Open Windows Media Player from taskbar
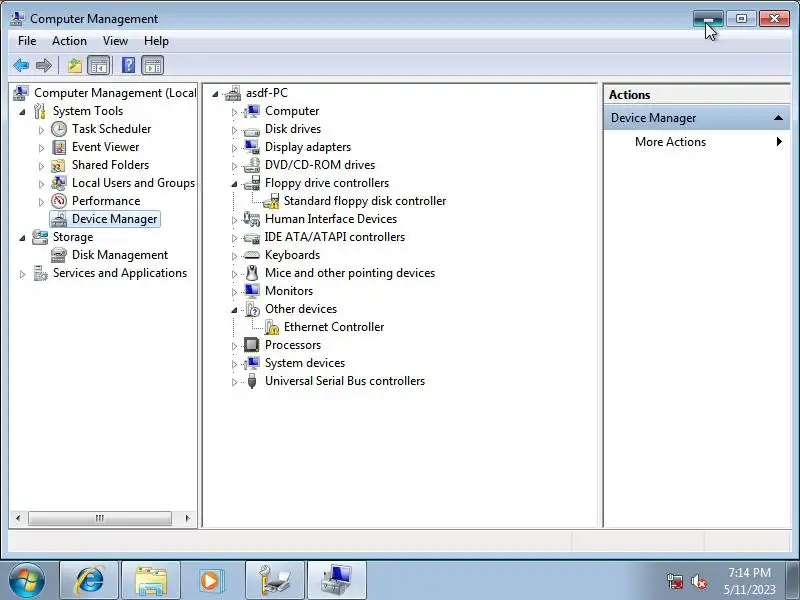This screenshot has height=600, width=800. (210, 581)
